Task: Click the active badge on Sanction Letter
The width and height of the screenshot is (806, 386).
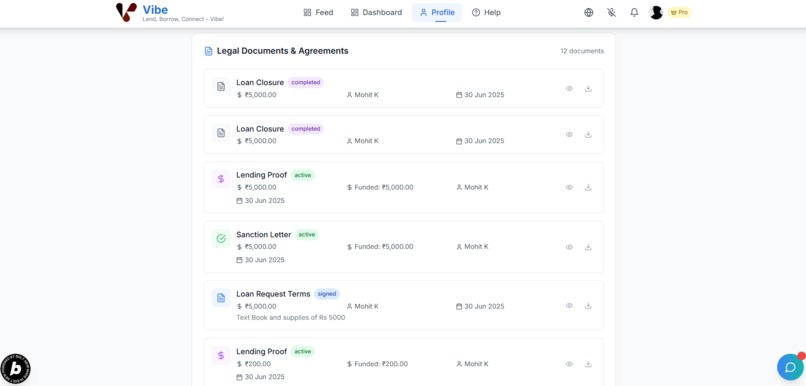Action: [307, 234]
